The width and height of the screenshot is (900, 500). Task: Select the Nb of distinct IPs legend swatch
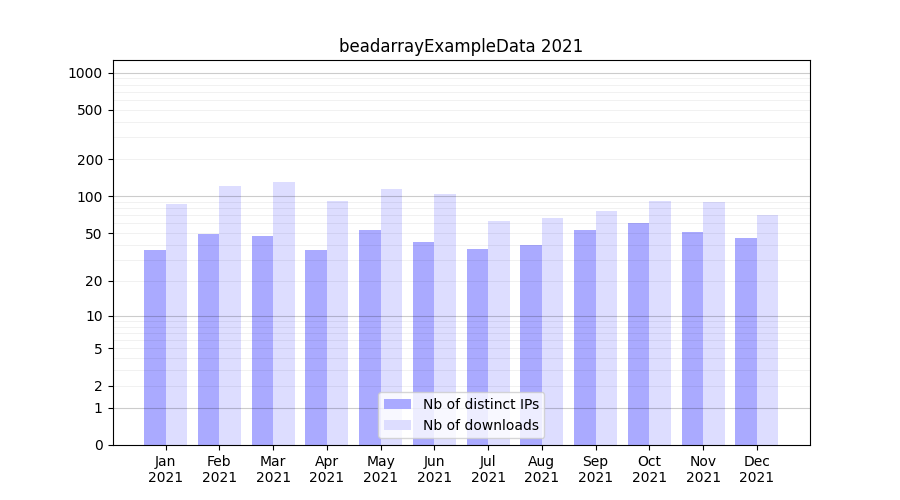[397, 404]
